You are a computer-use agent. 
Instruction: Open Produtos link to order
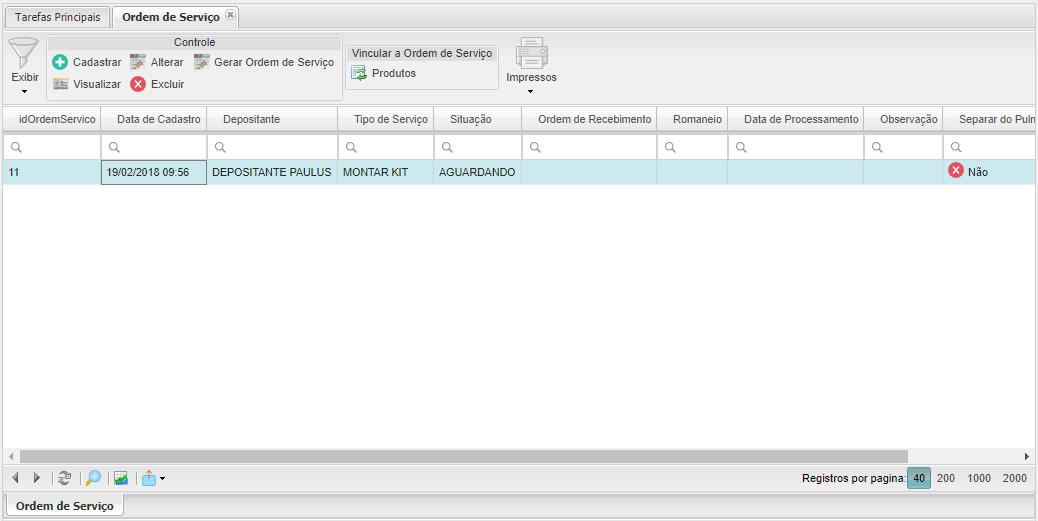coord(384,73)
